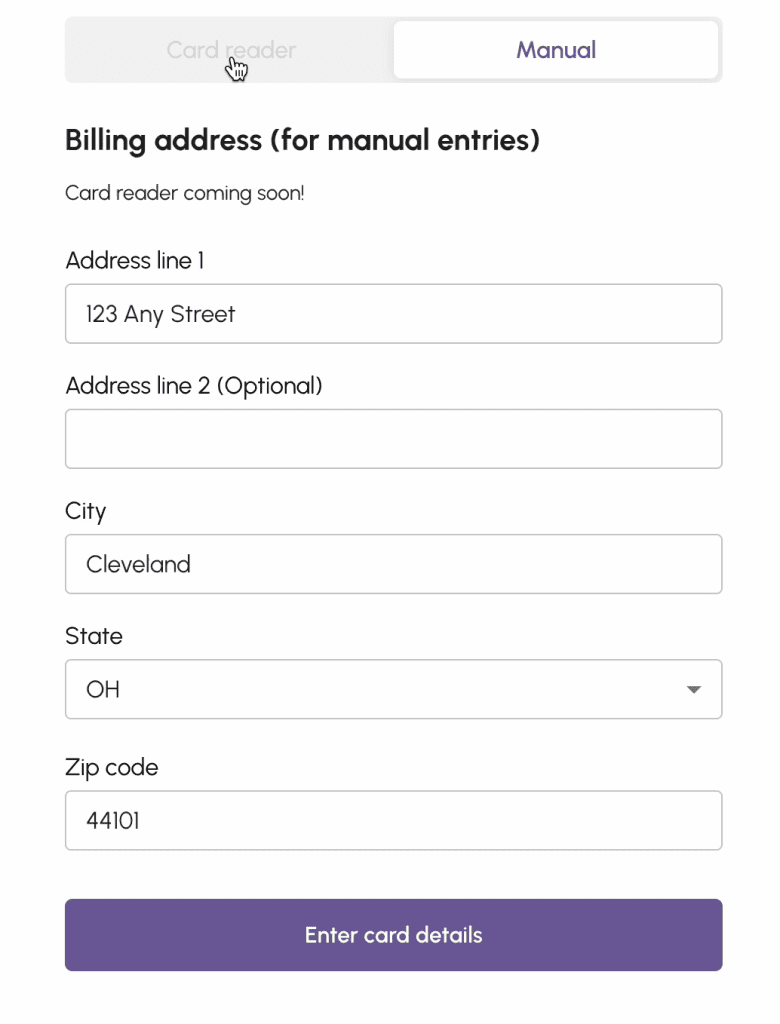
Task: Click into the Zip code input field
Action: (393, 821)
